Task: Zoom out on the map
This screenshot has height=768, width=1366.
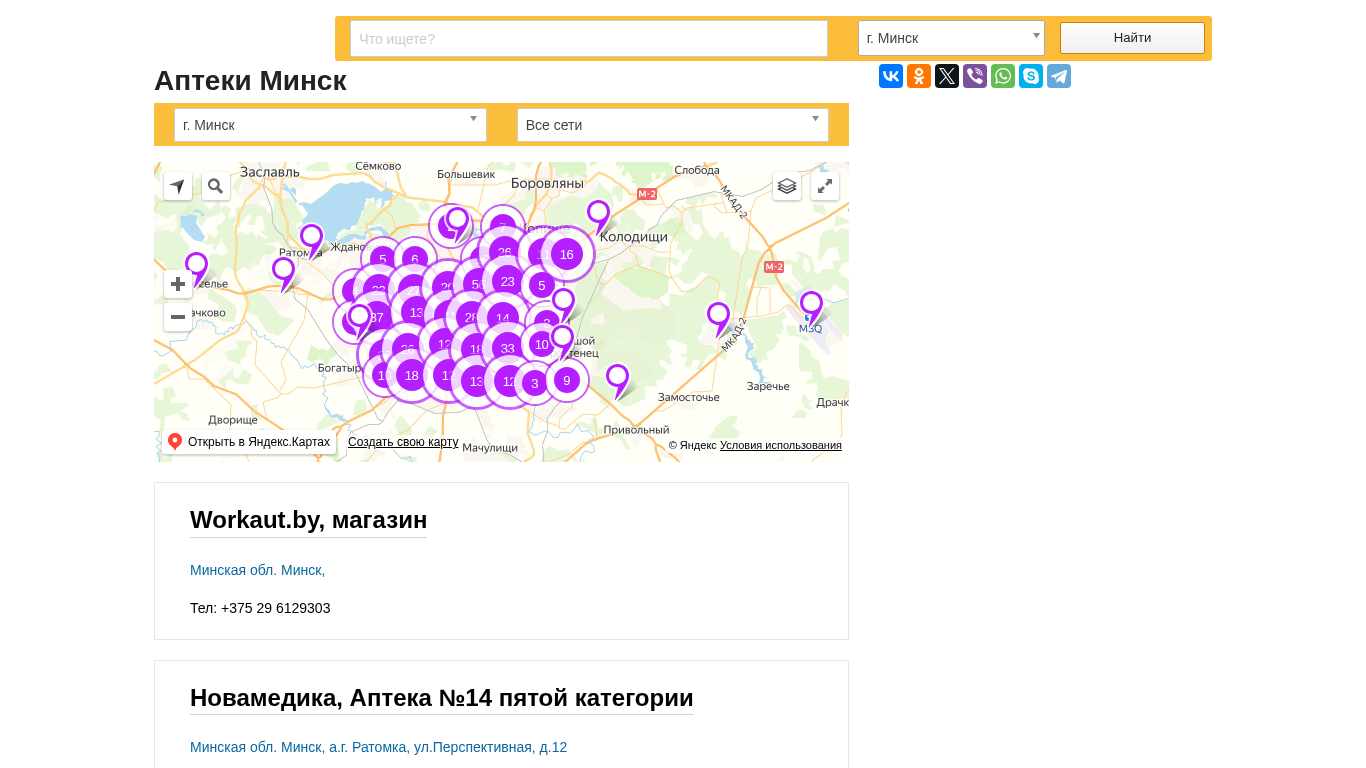Action: coord(178,317)
